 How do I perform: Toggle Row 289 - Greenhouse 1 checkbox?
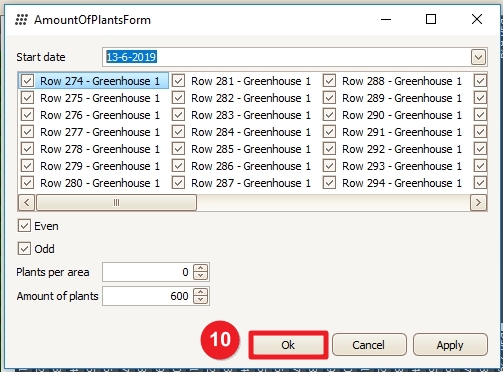329,98
